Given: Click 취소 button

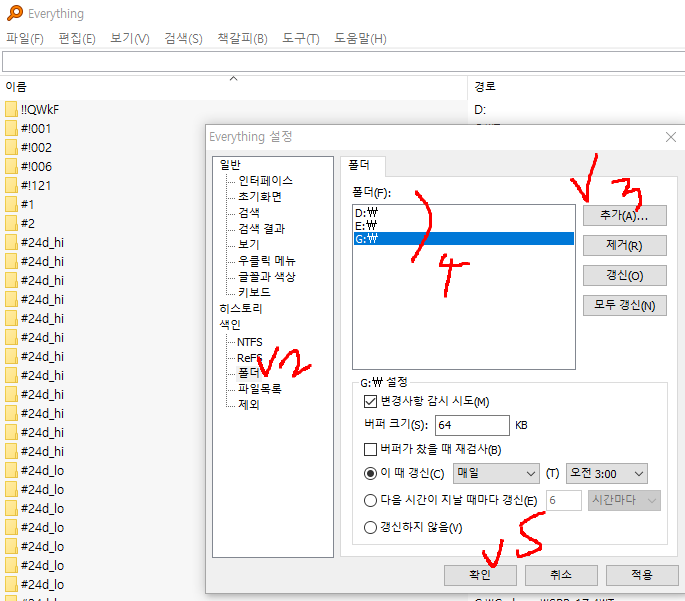Looking at the screenshot, I should point(561,575).
